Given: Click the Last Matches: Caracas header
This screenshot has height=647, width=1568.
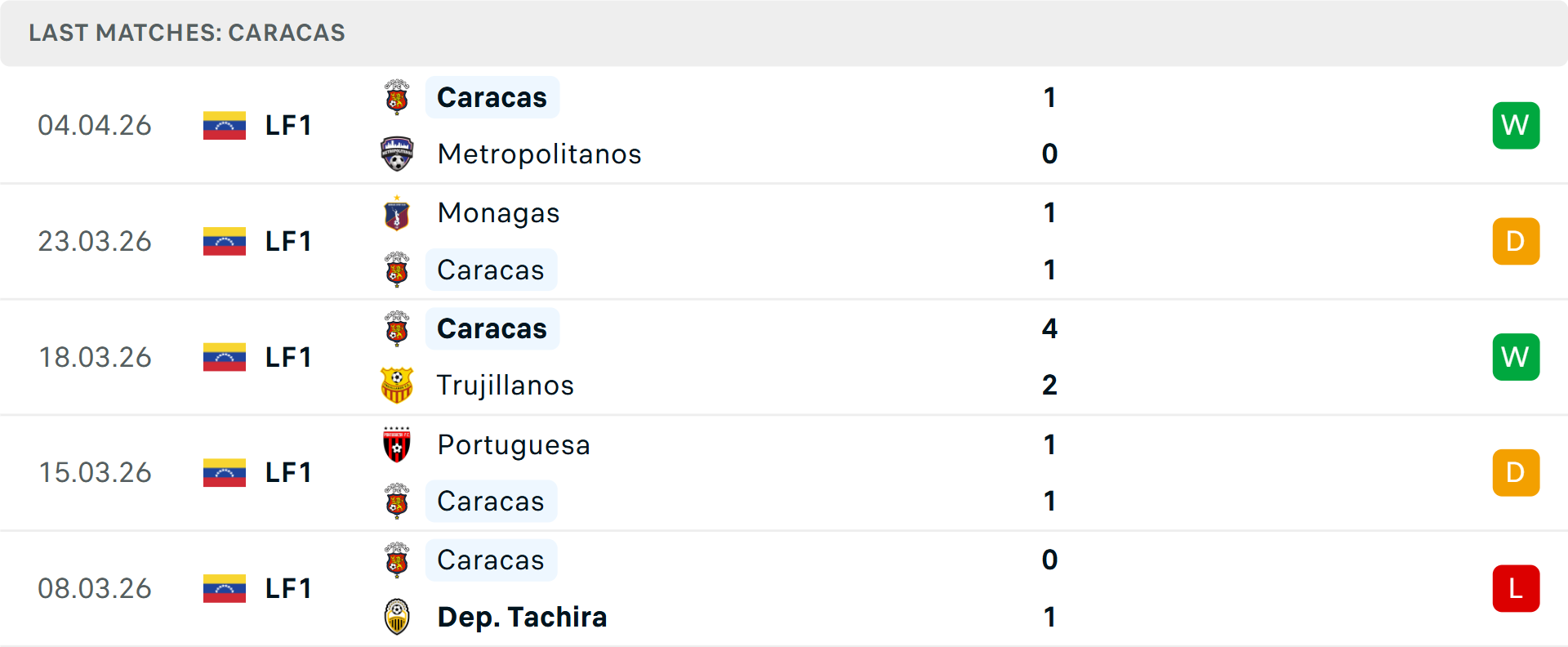Looking at the screenshot, I should pos(187,33).
